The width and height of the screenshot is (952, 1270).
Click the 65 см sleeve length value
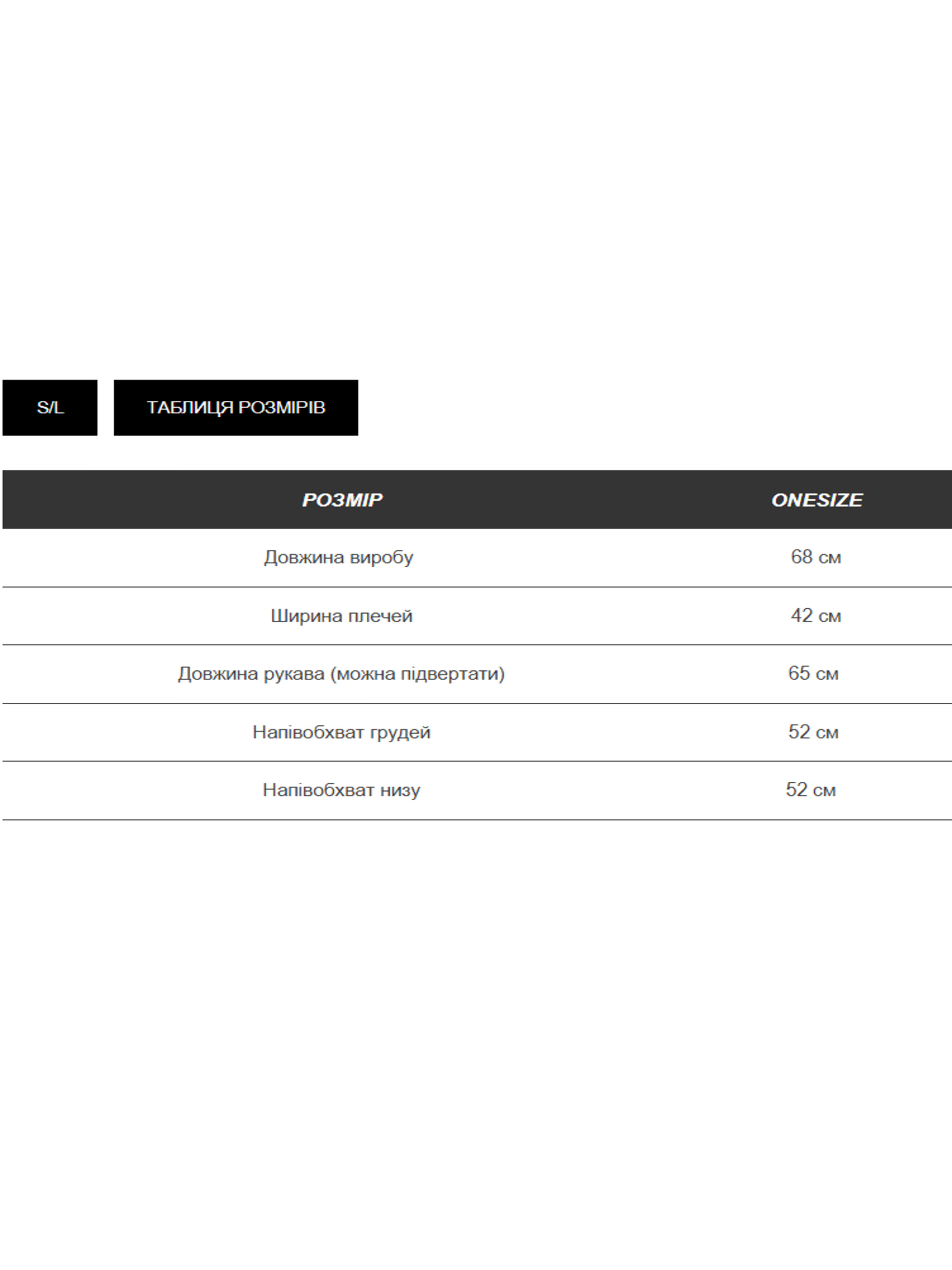(813, 673)
